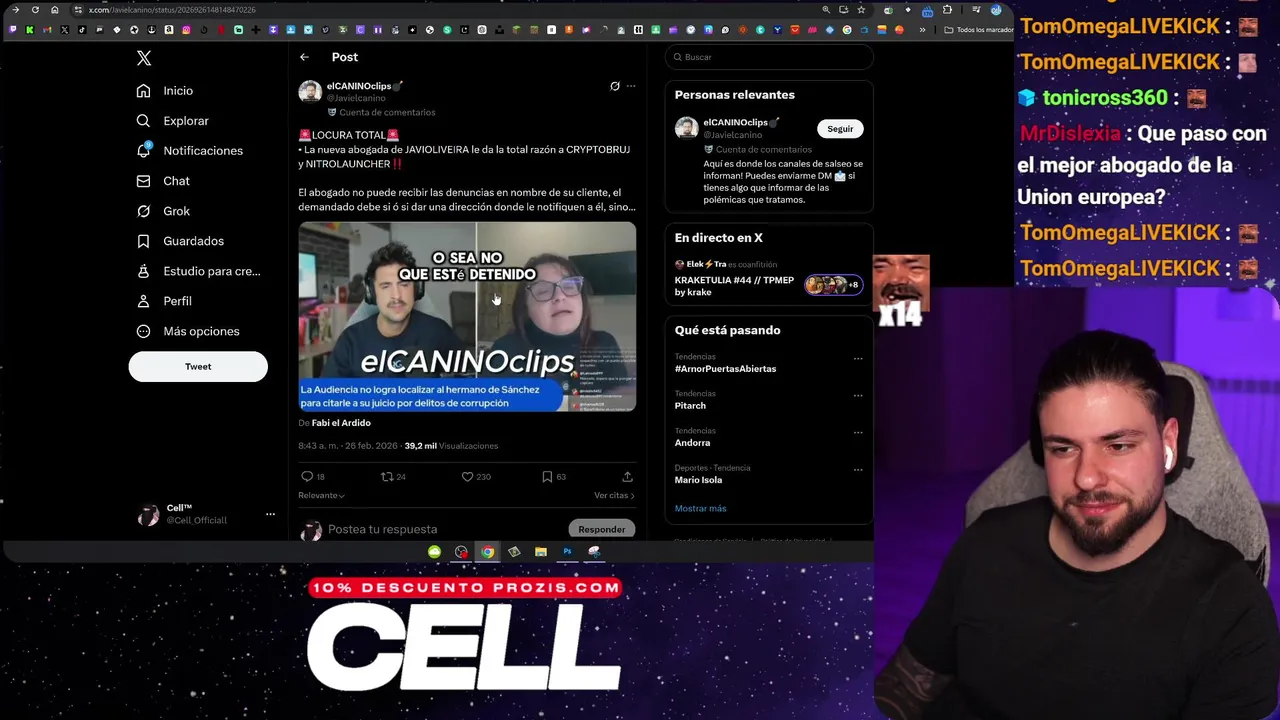Expand hidden bookmarks chevron
Image resolution: width=1280 pixels, height=720 pixels.
(922, 30)
